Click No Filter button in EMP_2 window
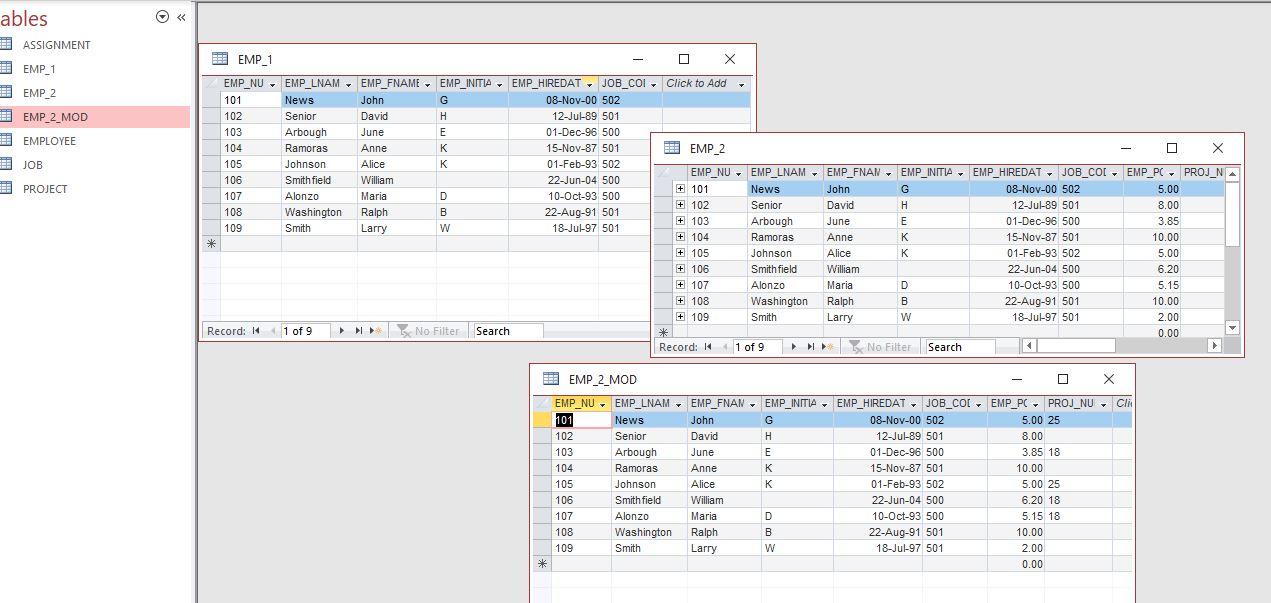 pyautogui.click(x=880, y=347)
